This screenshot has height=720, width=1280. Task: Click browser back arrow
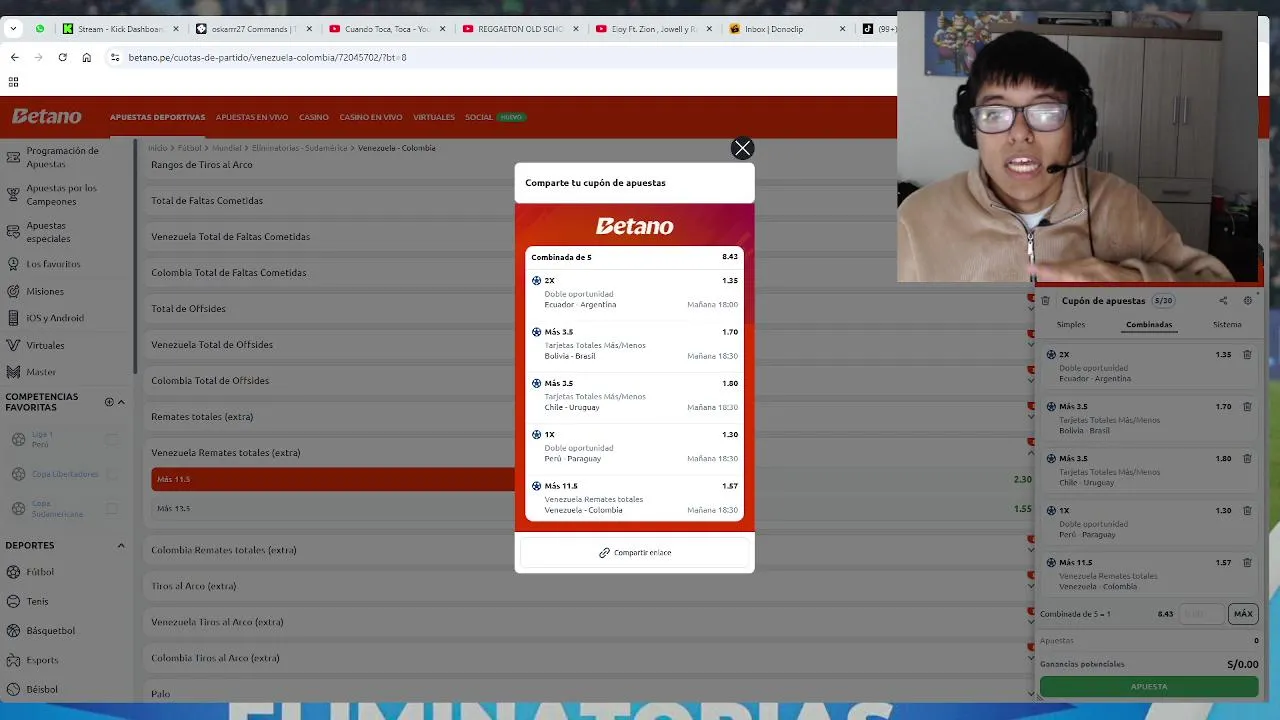14,57
